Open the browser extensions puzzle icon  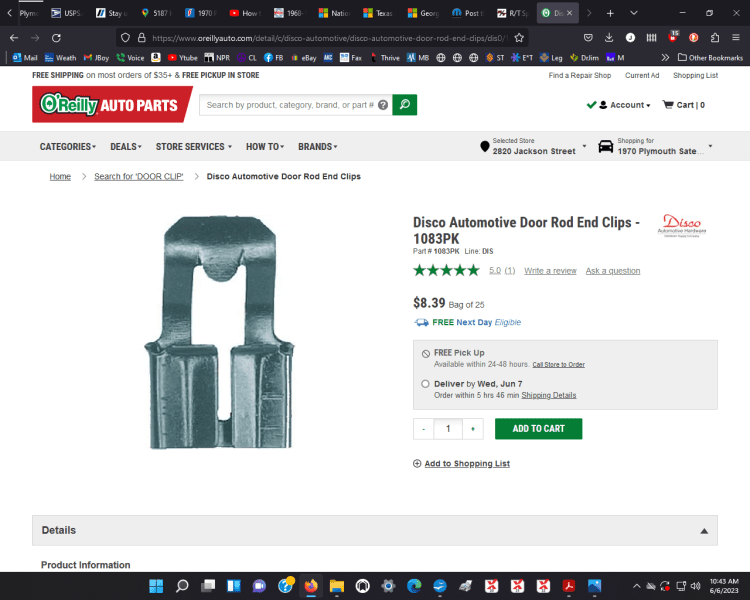715,38
